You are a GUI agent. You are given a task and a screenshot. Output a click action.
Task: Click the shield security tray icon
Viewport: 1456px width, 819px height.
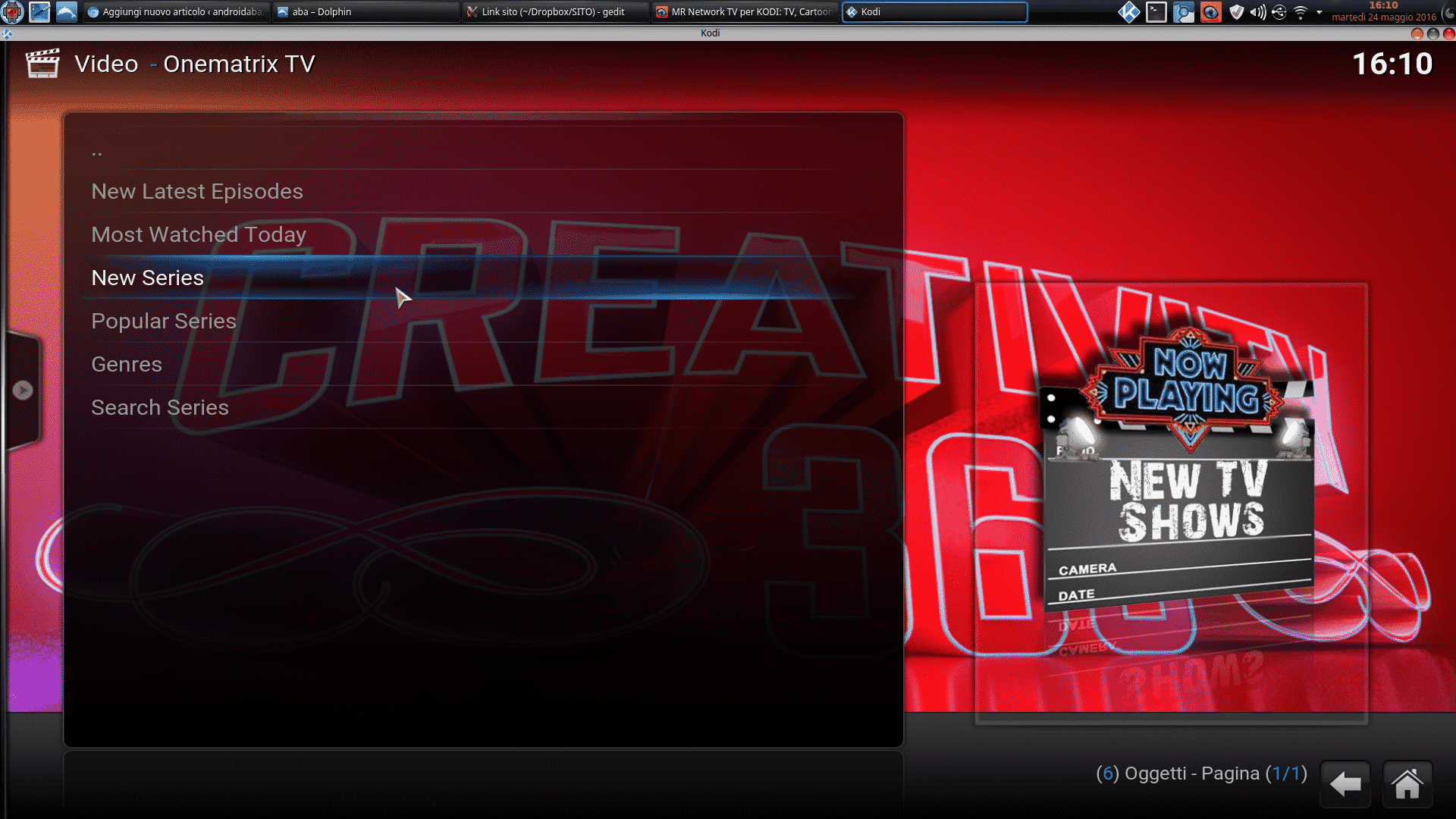(x=1237, y=11)
